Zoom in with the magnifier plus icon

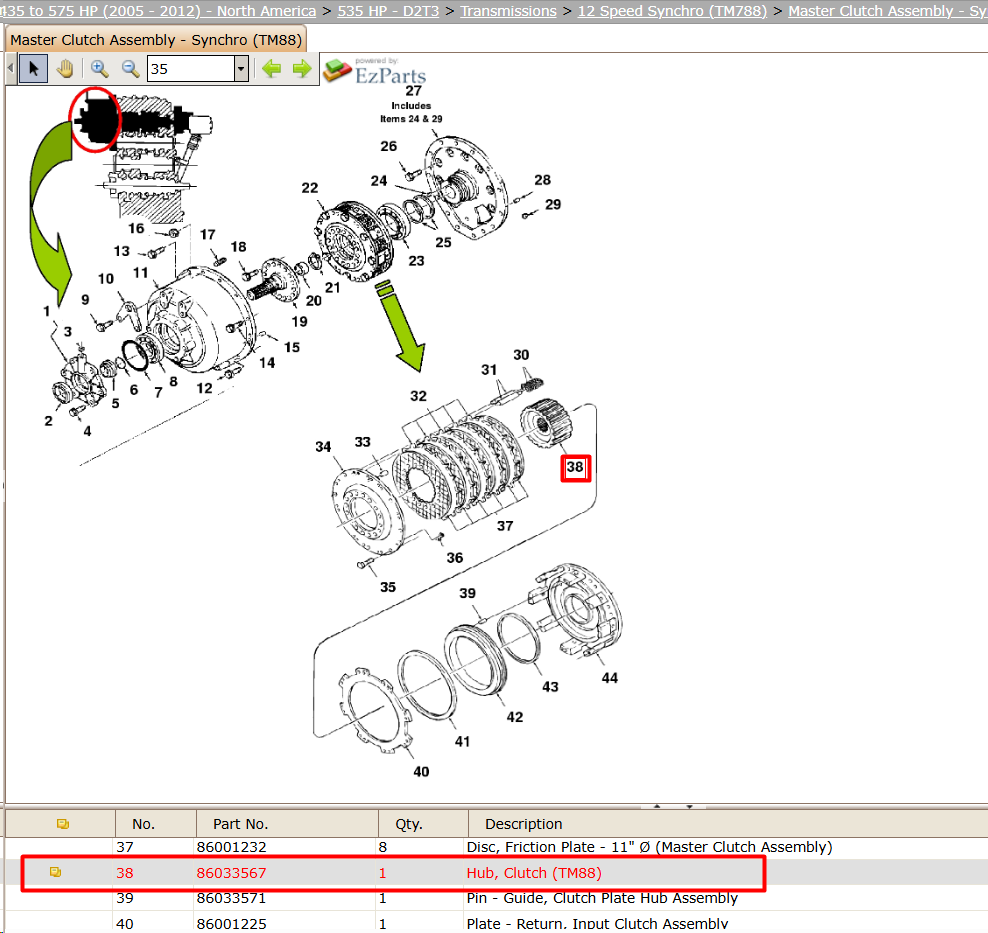99,69
